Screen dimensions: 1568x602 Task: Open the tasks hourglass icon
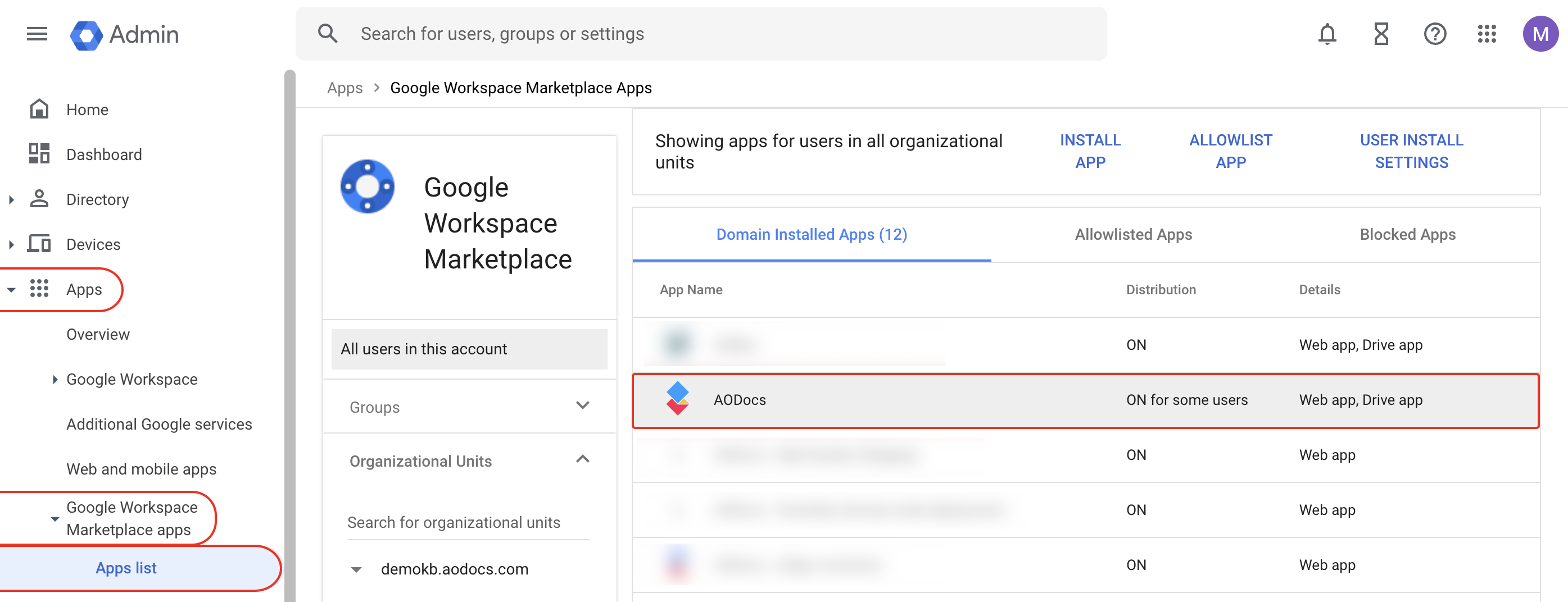point(1381,34)
